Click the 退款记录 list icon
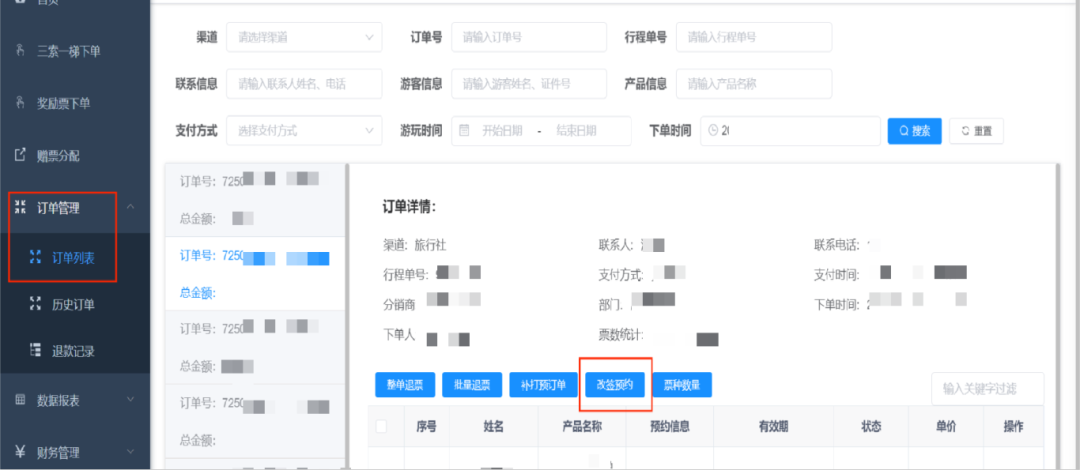Image resolution: width=1080 pixels, height=470 pixels. [36, 350]
